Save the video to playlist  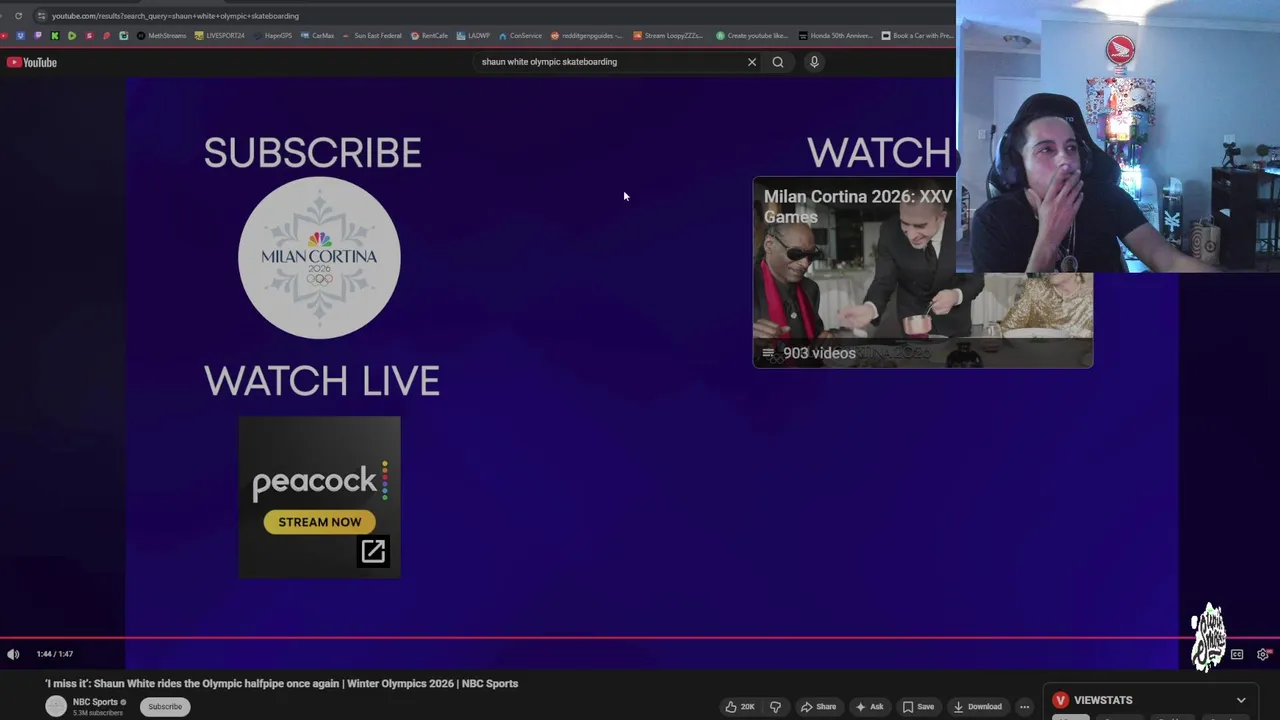click(x=918, y=707)
